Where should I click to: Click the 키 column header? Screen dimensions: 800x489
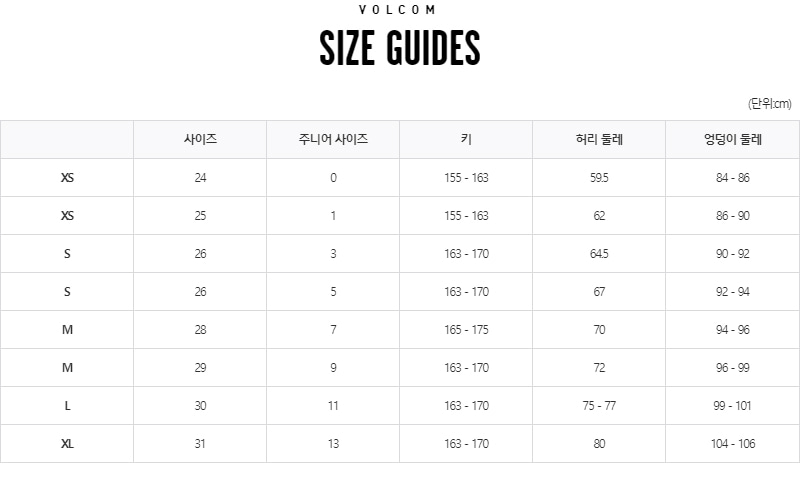click(x=466, y=139)
